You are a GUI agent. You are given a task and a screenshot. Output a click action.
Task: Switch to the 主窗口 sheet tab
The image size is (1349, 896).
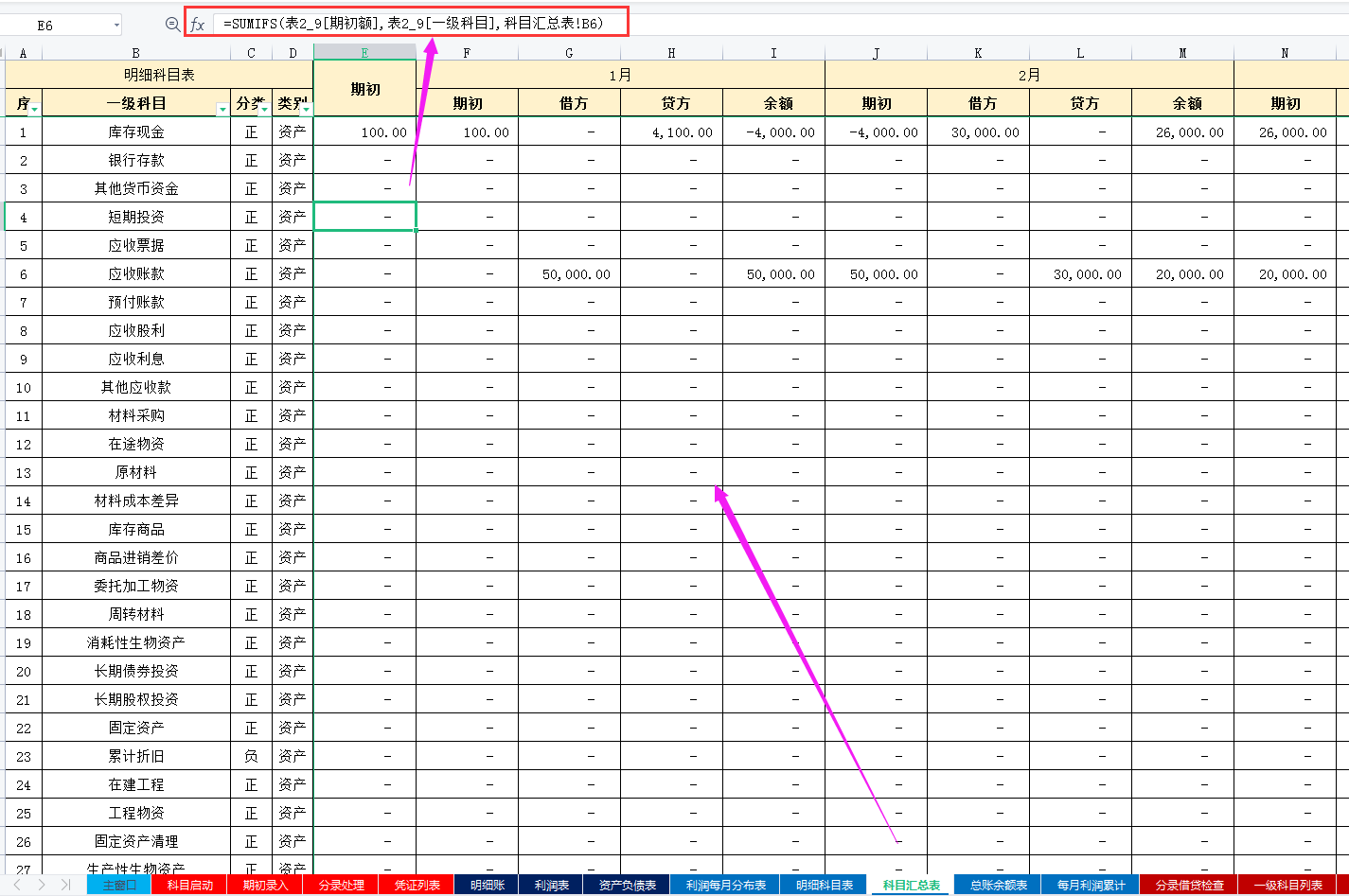[119, 886]
